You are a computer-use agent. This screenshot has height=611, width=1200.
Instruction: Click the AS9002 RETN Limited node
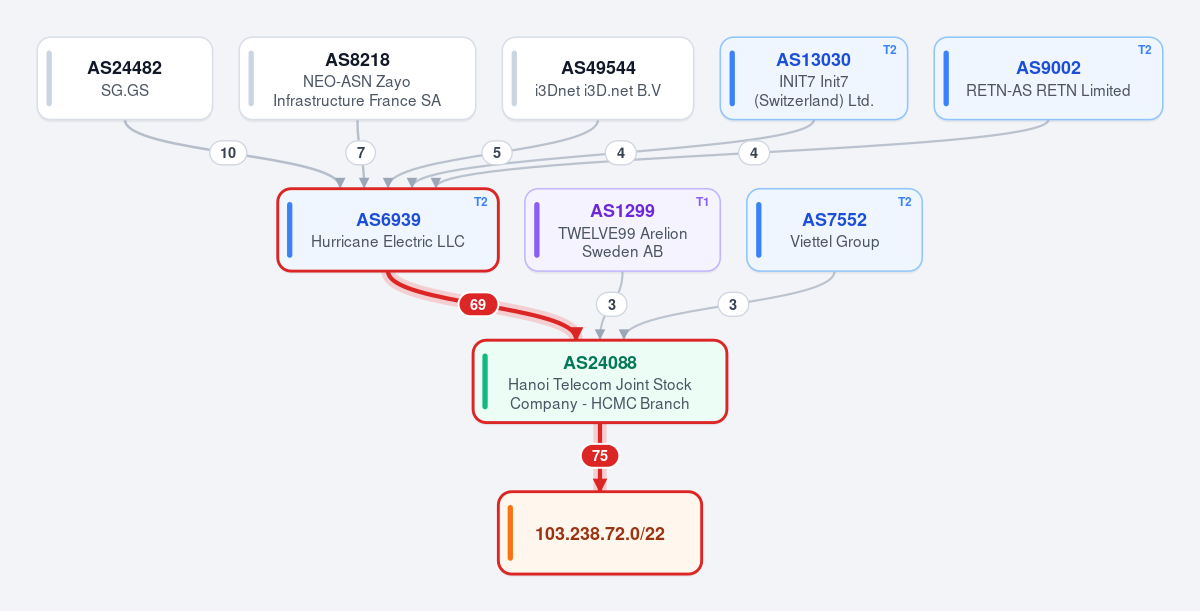click(x=1048, y=79)
